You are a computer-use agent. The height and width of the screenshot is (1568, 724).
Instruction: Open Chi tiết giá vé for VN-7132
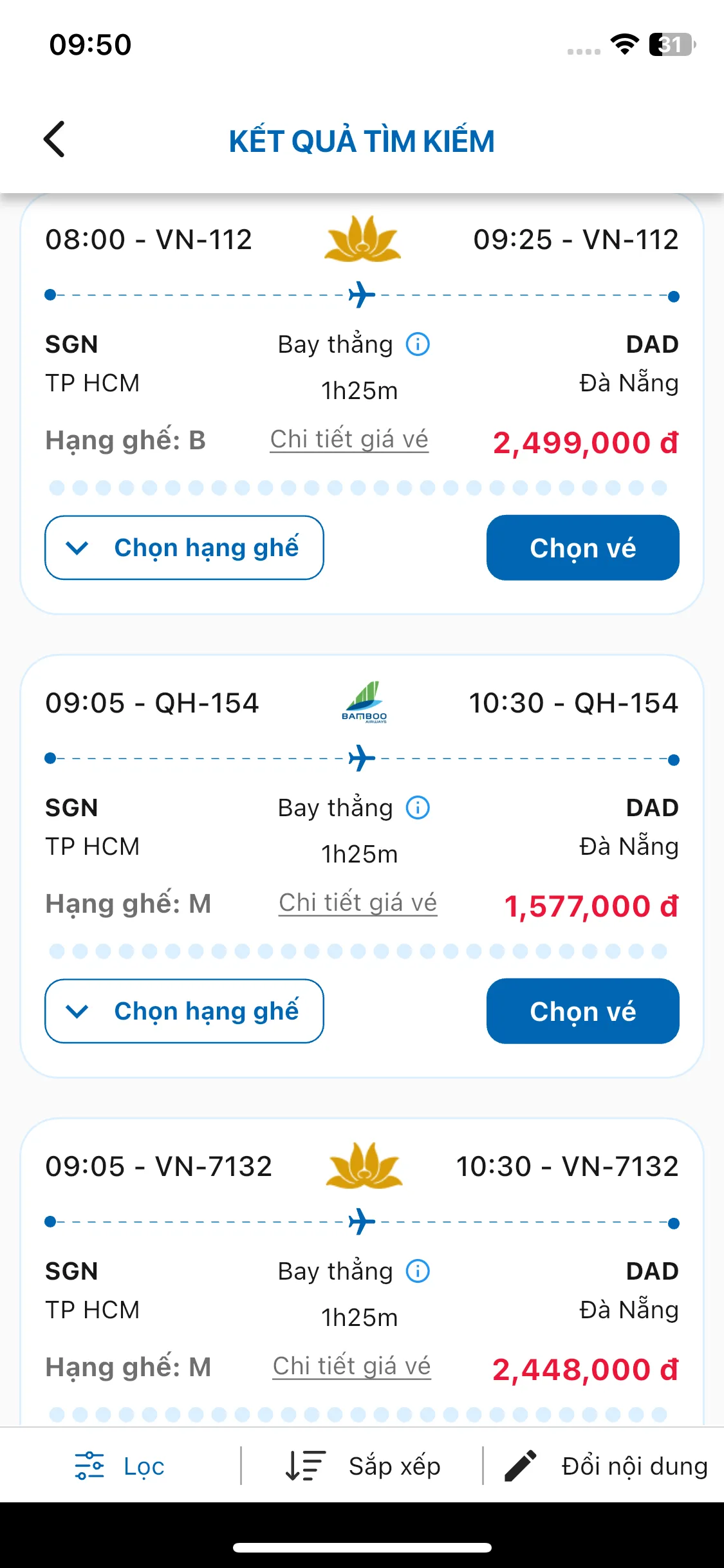[351, 1367]
